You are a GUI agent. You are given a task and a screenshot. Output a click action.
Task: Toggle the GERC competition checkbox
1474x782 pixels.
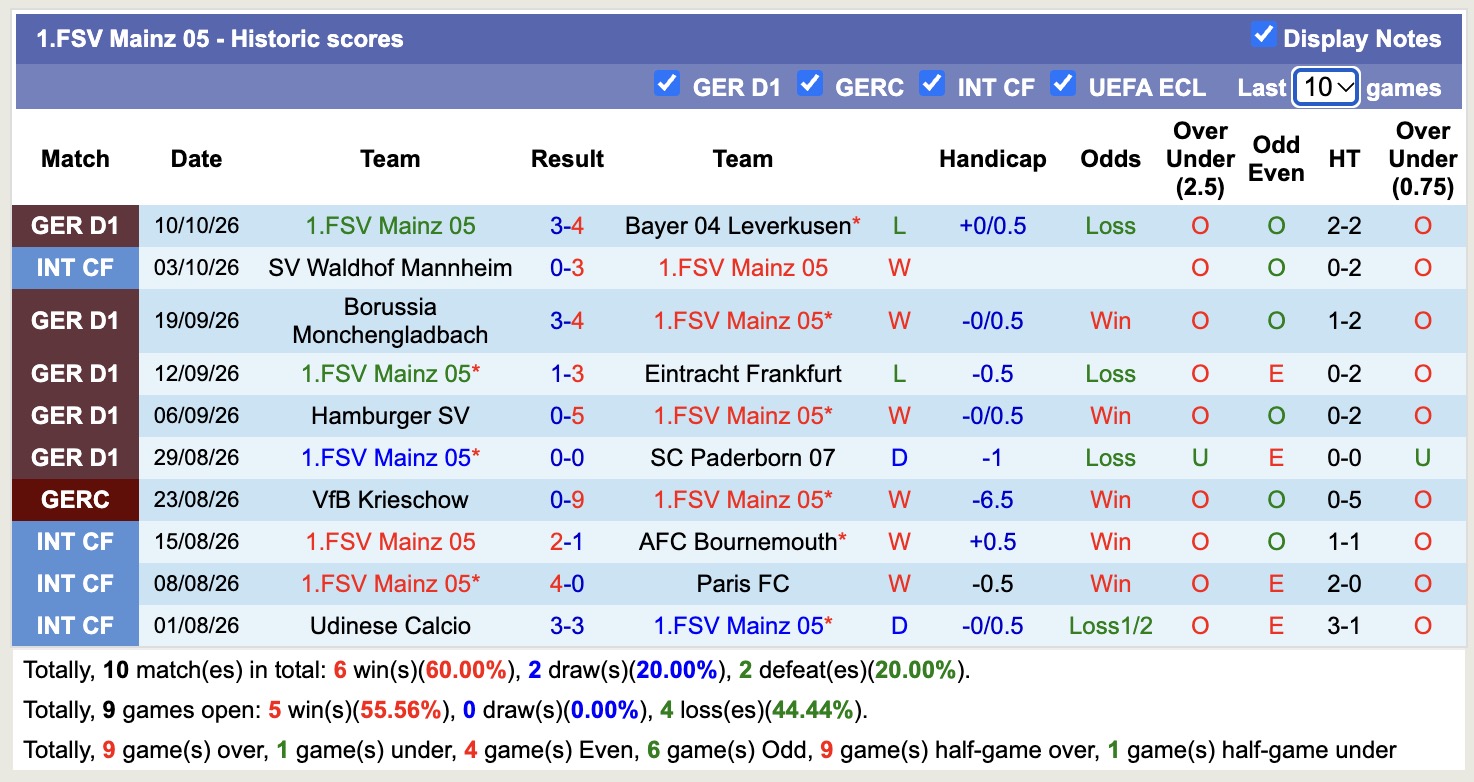pyautogui.click(x=810, y=84)
